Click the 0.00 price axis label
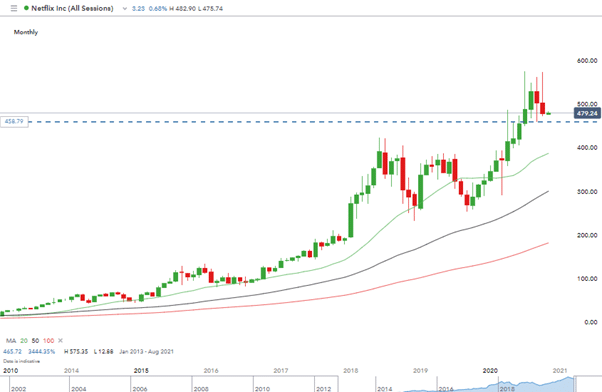Image resolution: width=602 pixels, height=392 pixels. click(591, 322)
